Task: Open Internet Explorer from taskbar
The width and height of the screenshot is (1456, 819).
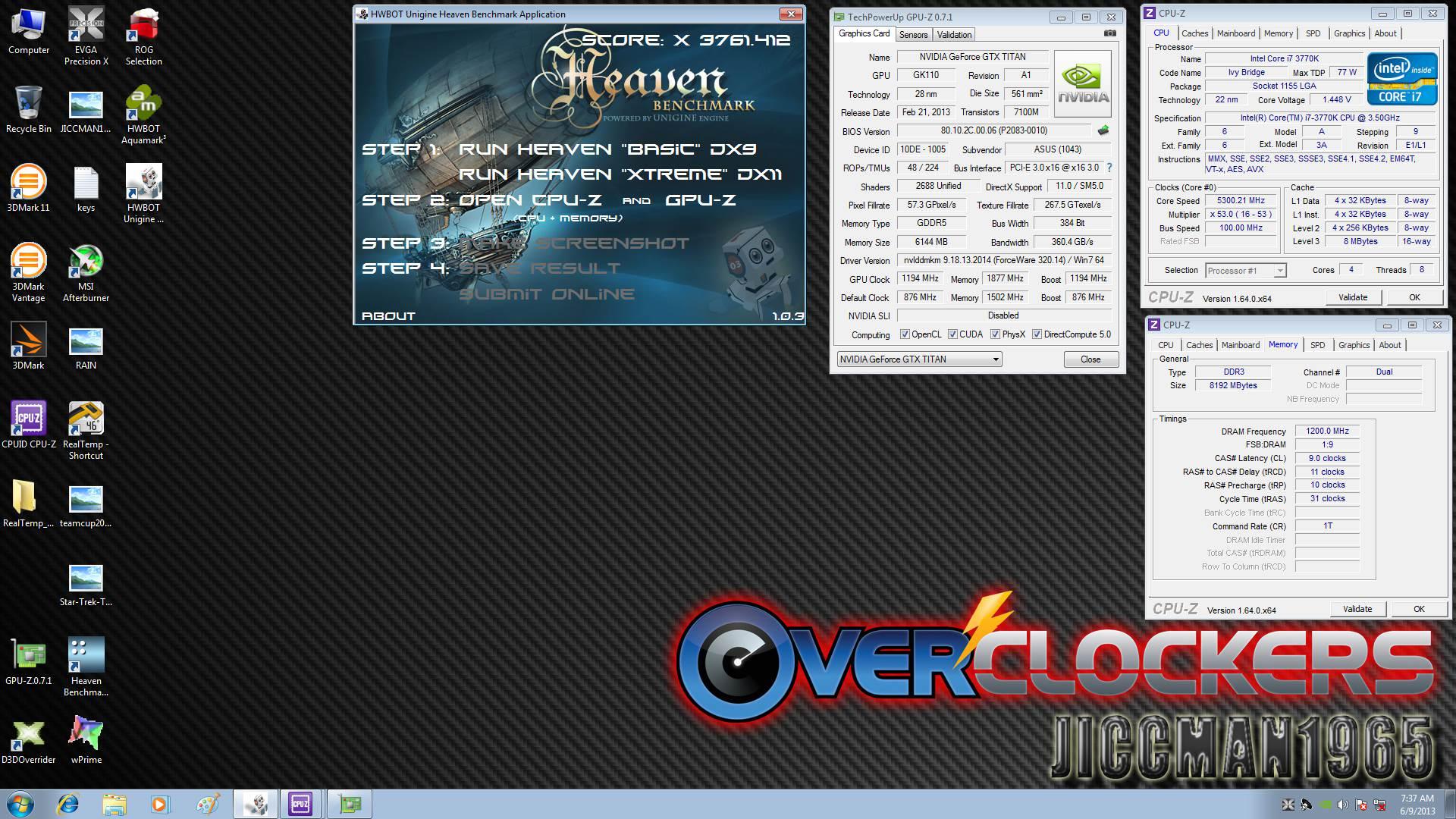Action: [x=68, y=804]
